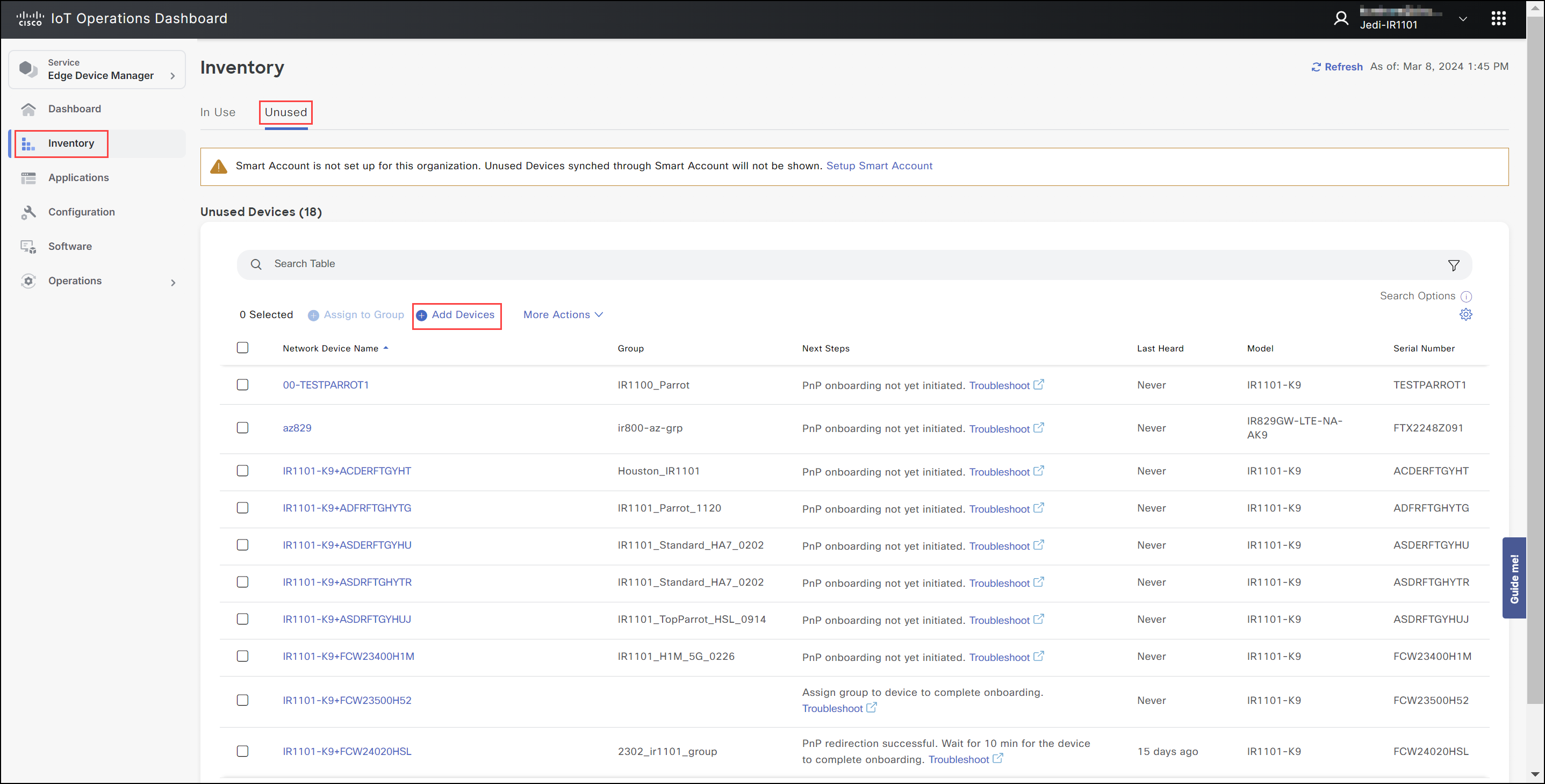
Task: Sort by the Last Heard column header
Action: 1160,349
